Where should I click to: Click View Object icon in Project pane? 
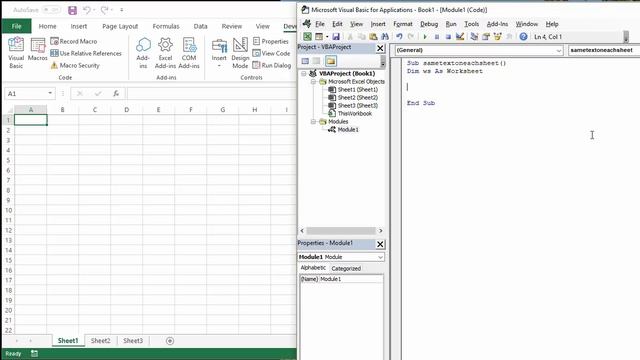pyautogui.click(x=317, y=61)
